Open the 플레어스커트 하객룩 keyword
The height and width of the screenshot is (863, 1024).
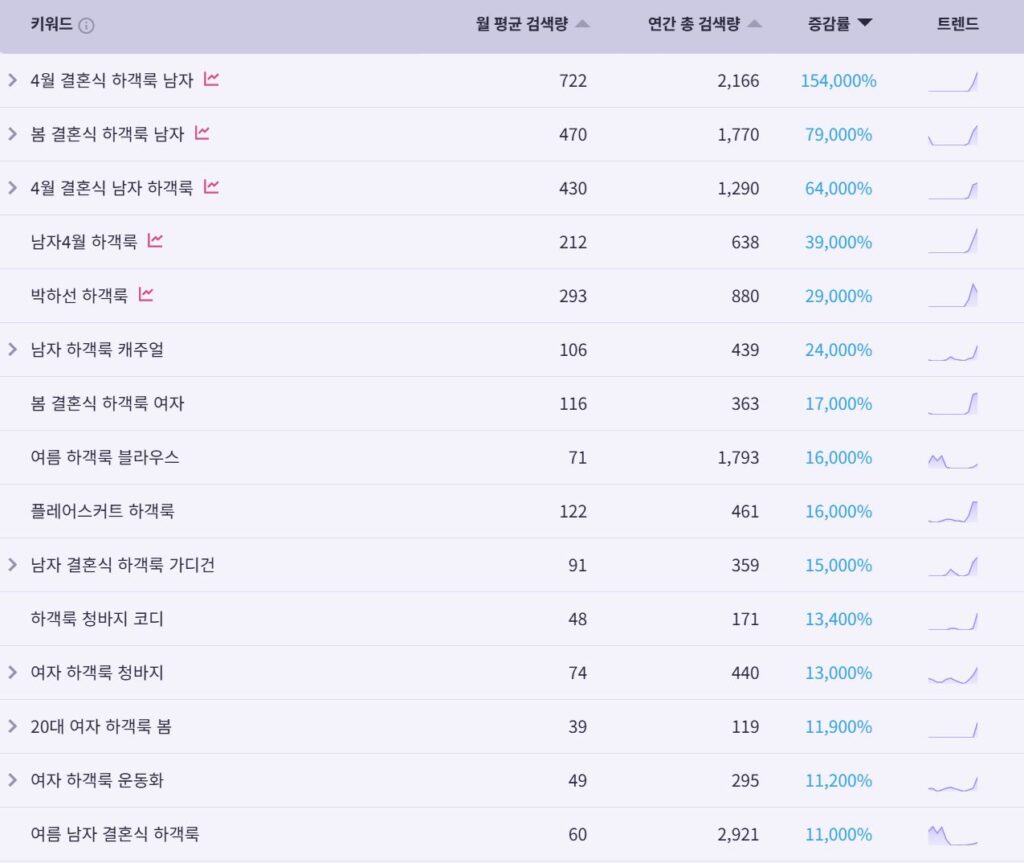(103, 511)
